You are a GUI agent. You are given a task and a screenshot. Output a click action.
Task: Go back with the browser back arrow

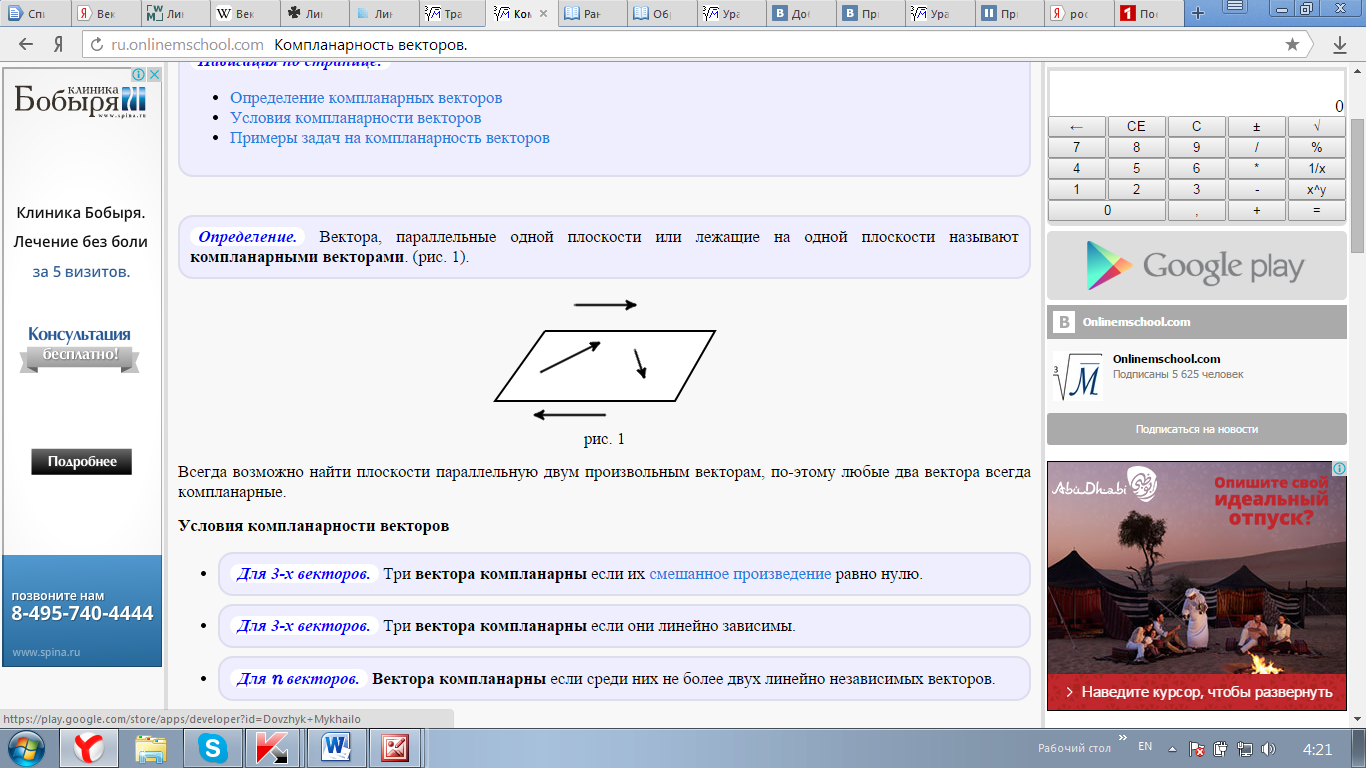click(x=26, y=45)
